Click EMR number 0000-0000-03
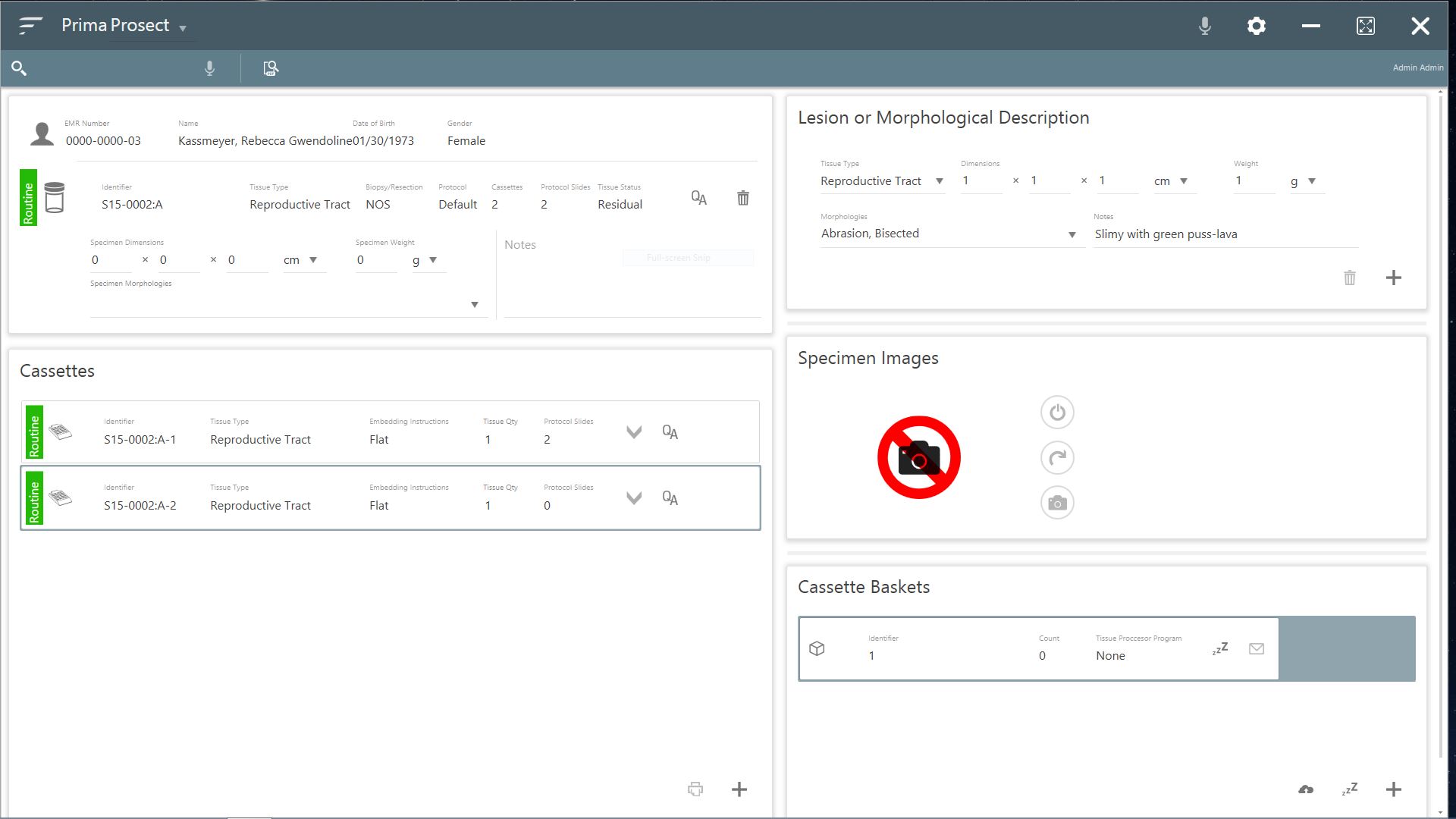 [x=103, y=141]
